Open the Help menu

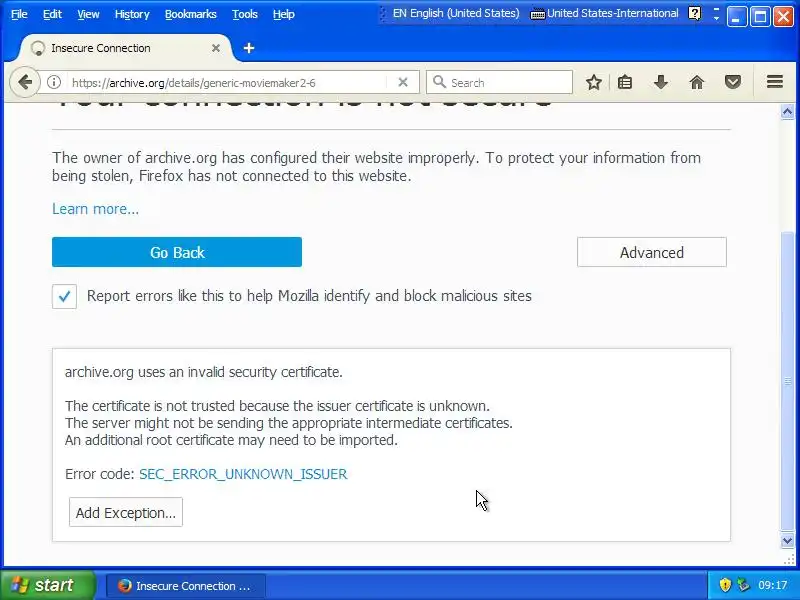click(x=284, y=14)
